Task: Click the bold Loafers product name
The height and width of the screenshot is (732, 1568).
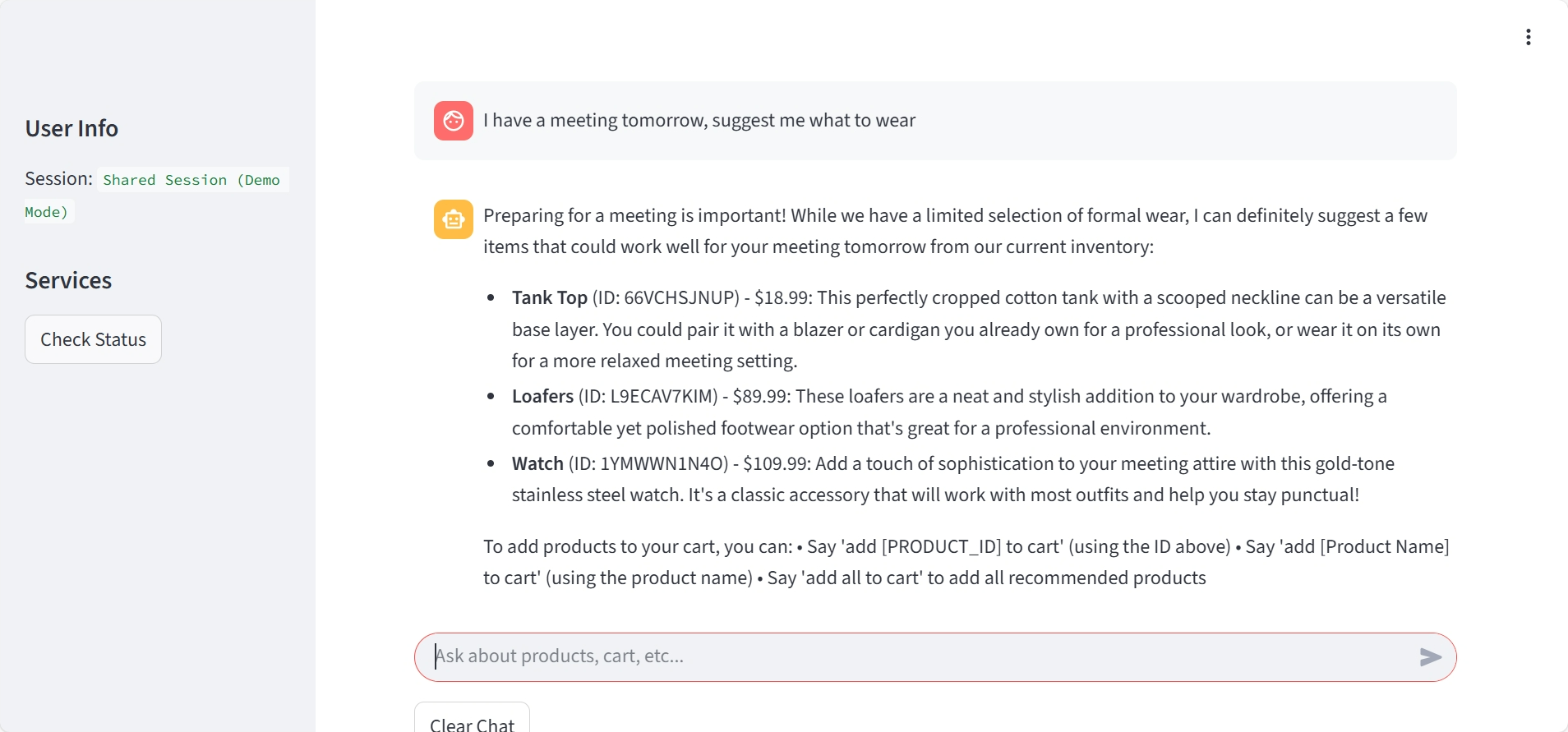Action: tap(542, 397)
